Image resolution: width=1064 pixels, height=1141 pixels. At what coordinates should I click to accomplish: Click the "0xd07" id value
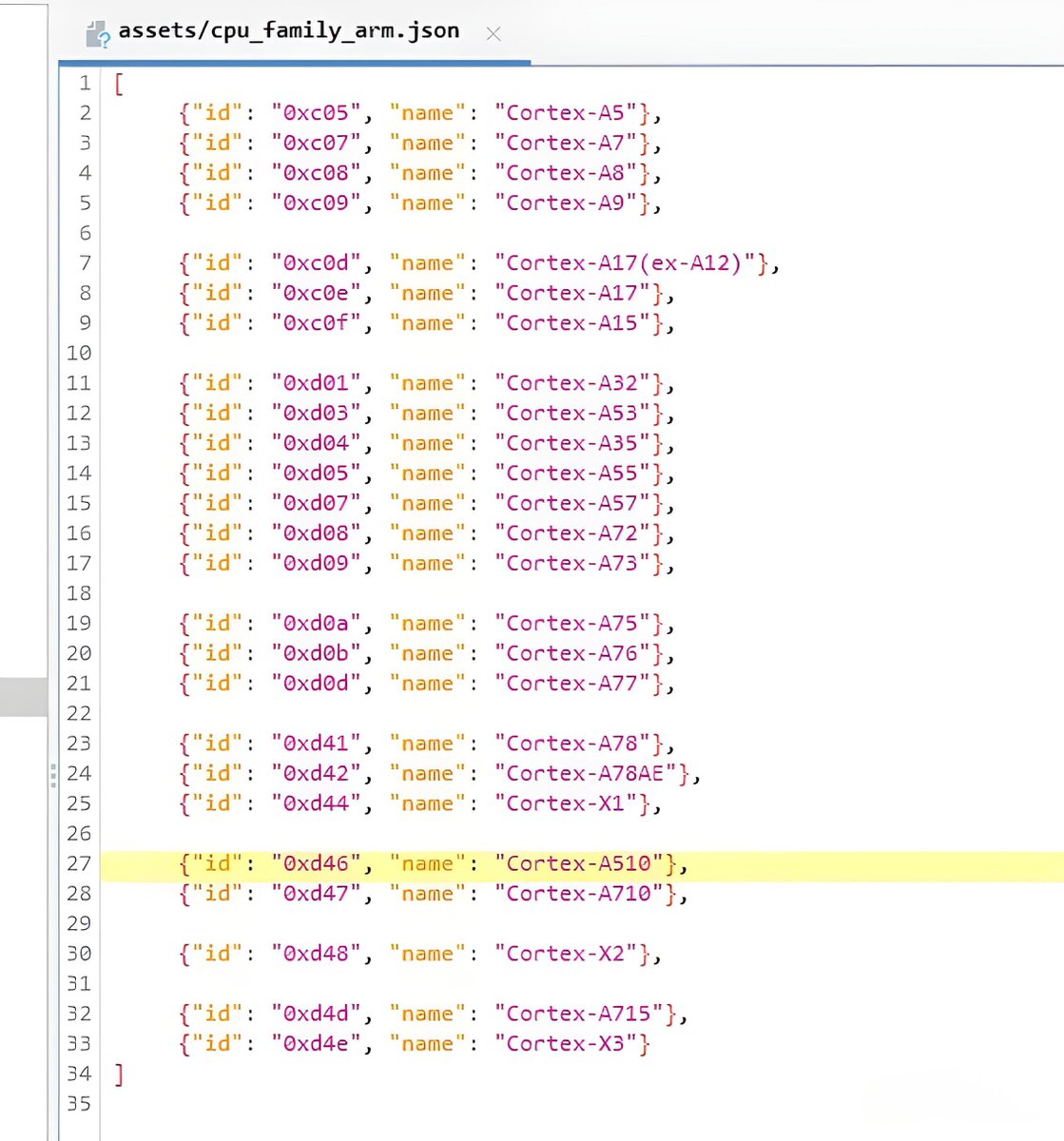pos(317,504)
